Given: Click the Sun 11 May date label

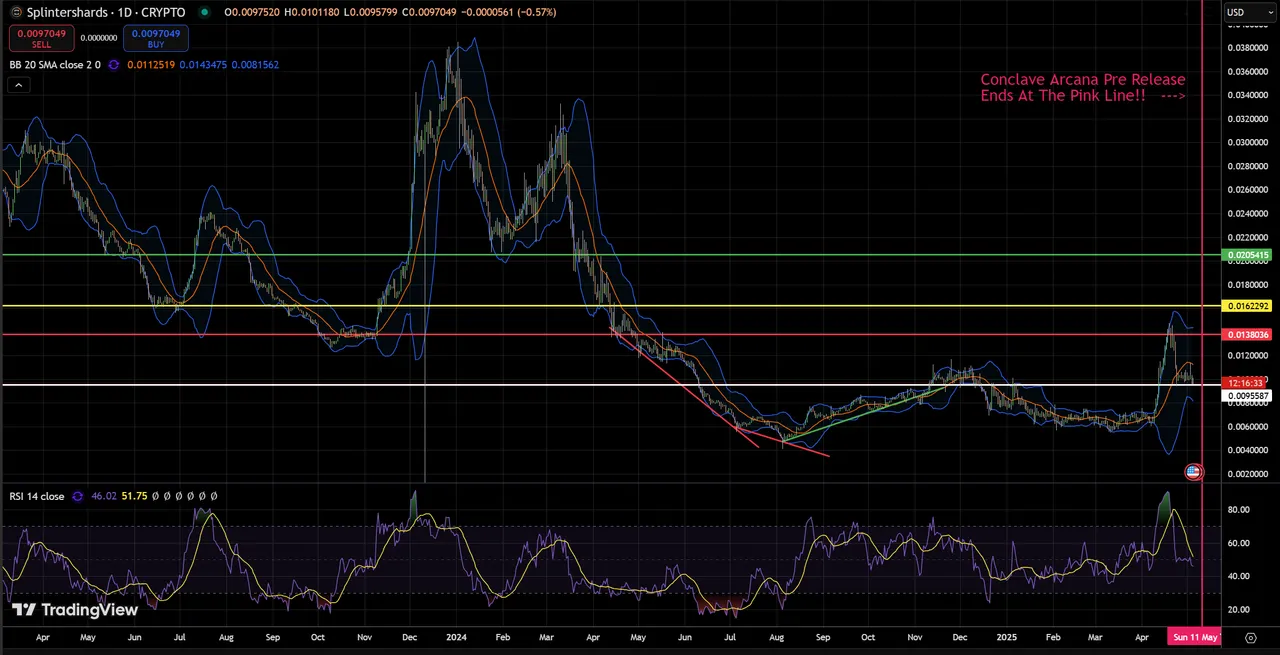Looking at the screenshot, I should tap(1196, 636).
